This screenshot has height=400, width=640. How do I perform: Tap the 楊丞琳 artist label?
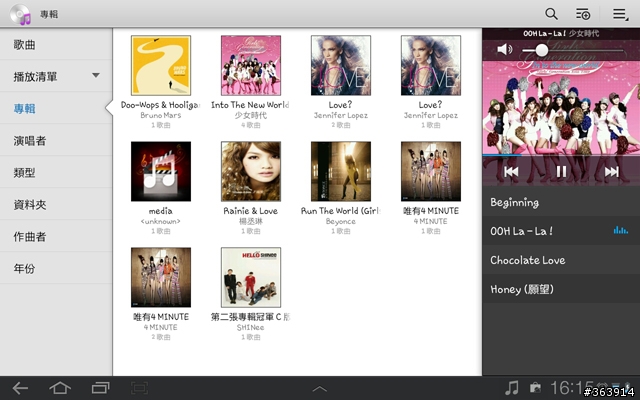(x=251, y=221)
